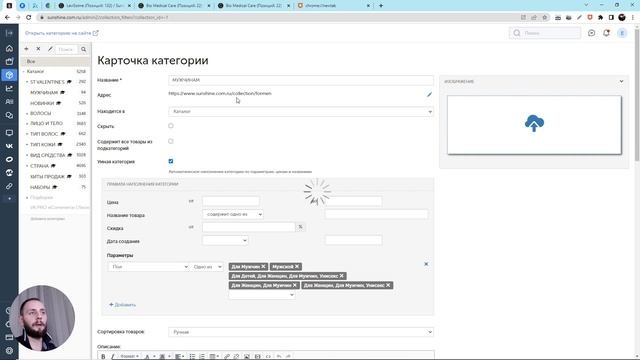Open the Format dropdown in description editor
This screenshot has width=640, height=360.
click(129, 357)
